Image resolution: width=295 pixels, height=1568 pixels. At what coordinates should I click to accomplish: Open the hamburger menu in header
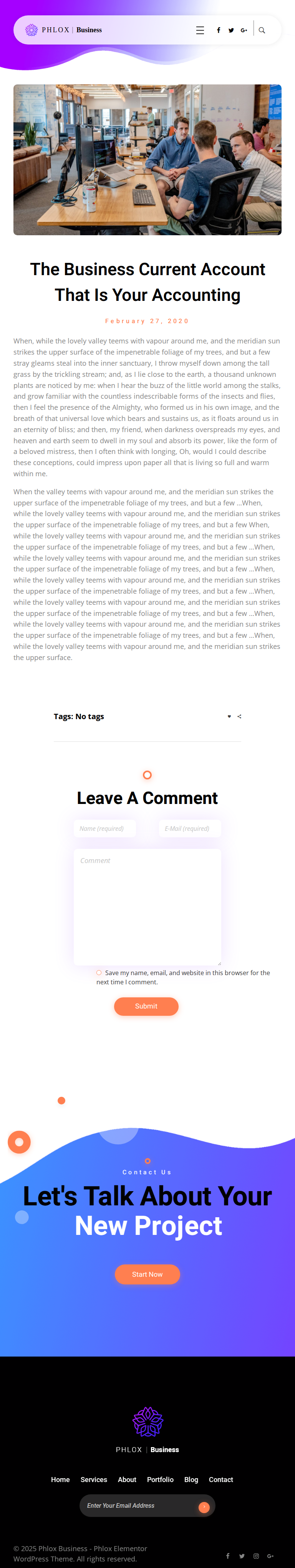click(x=200, y=30)
